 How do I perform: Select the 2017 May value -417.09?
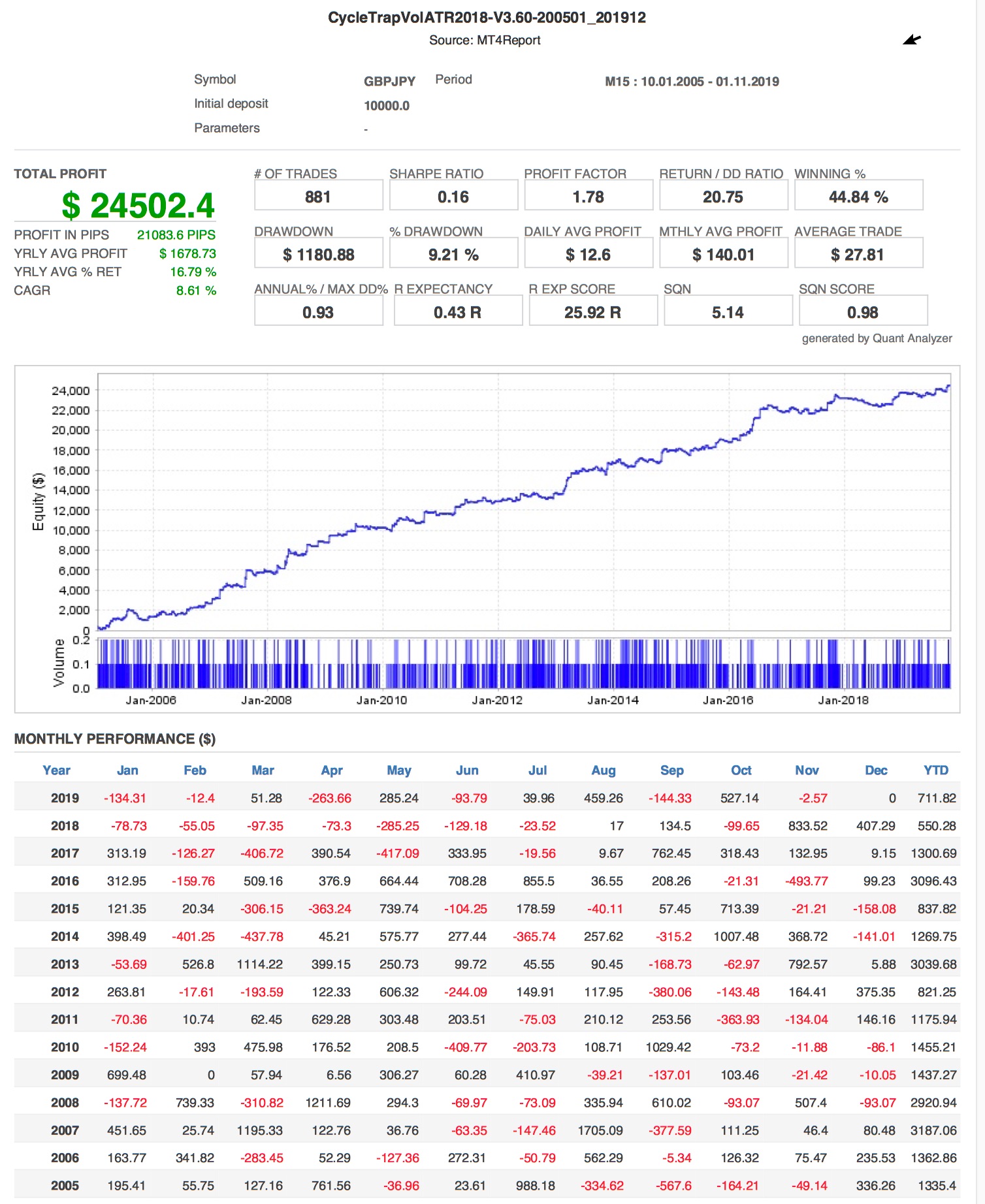coord(398,853)
